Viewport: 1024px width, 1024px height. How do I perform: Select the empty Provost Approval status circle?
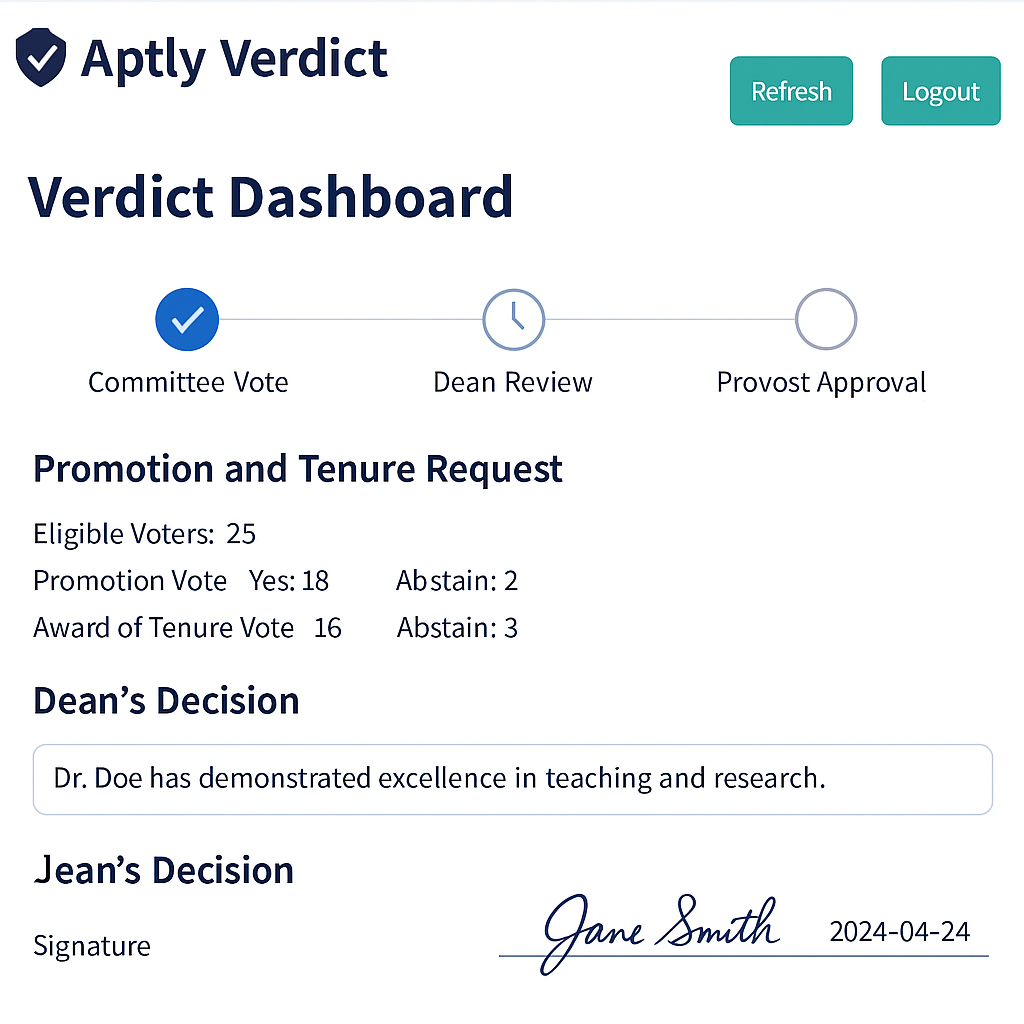point(825,319)
